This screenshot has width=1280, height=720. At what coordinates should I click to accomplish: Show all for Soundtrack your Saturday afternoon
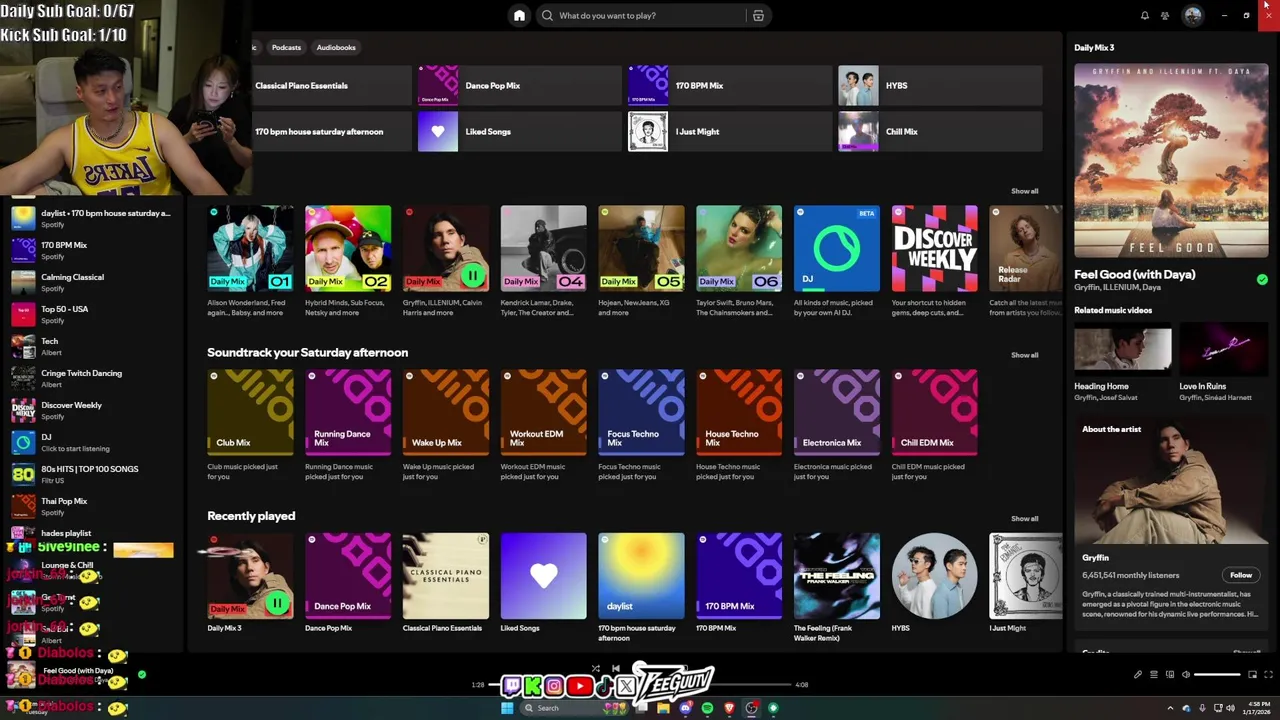pos(1024,355)
